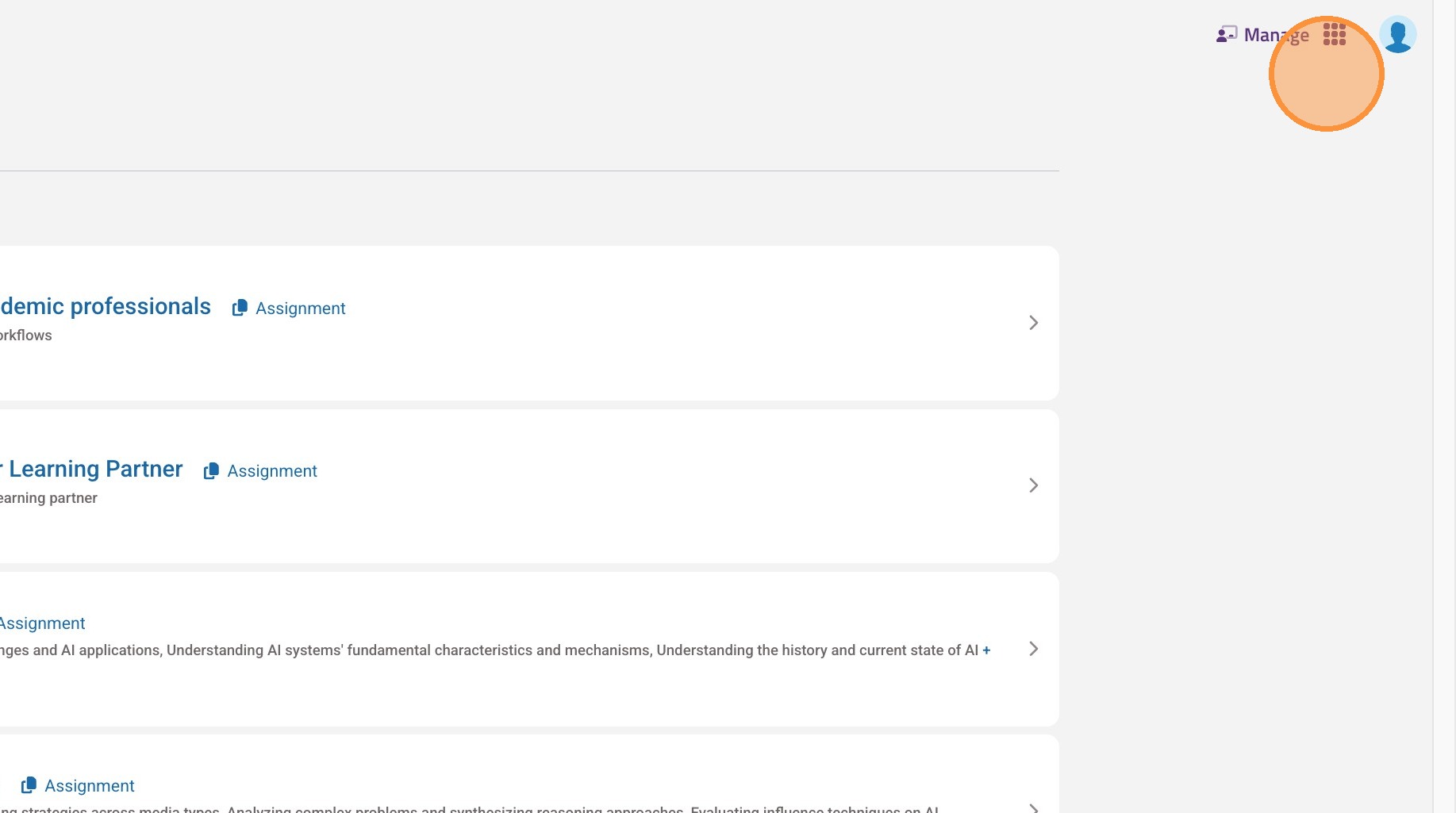Image resolution: width=1456 pixels, height=813 pixels.
Task: Open the user profile avatar menu
Action: click(1397, 35)
